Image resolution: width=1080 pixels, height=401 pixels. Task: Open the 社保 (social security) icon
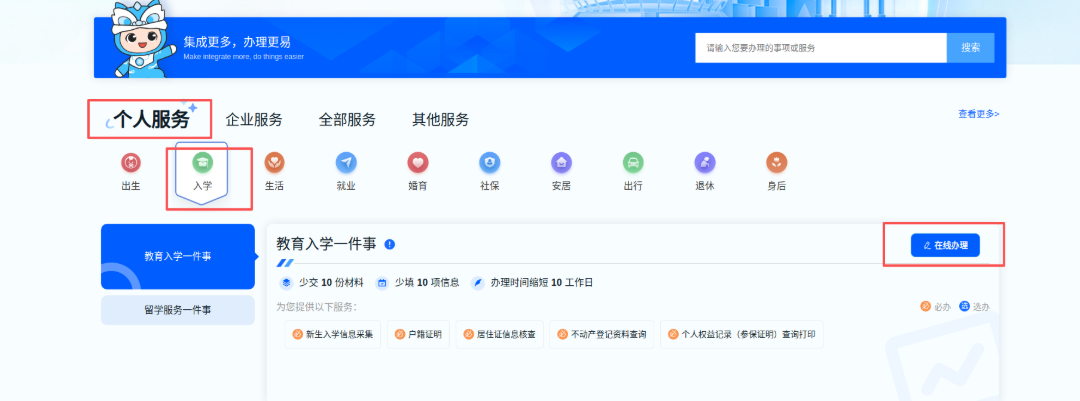pos(489,163)
